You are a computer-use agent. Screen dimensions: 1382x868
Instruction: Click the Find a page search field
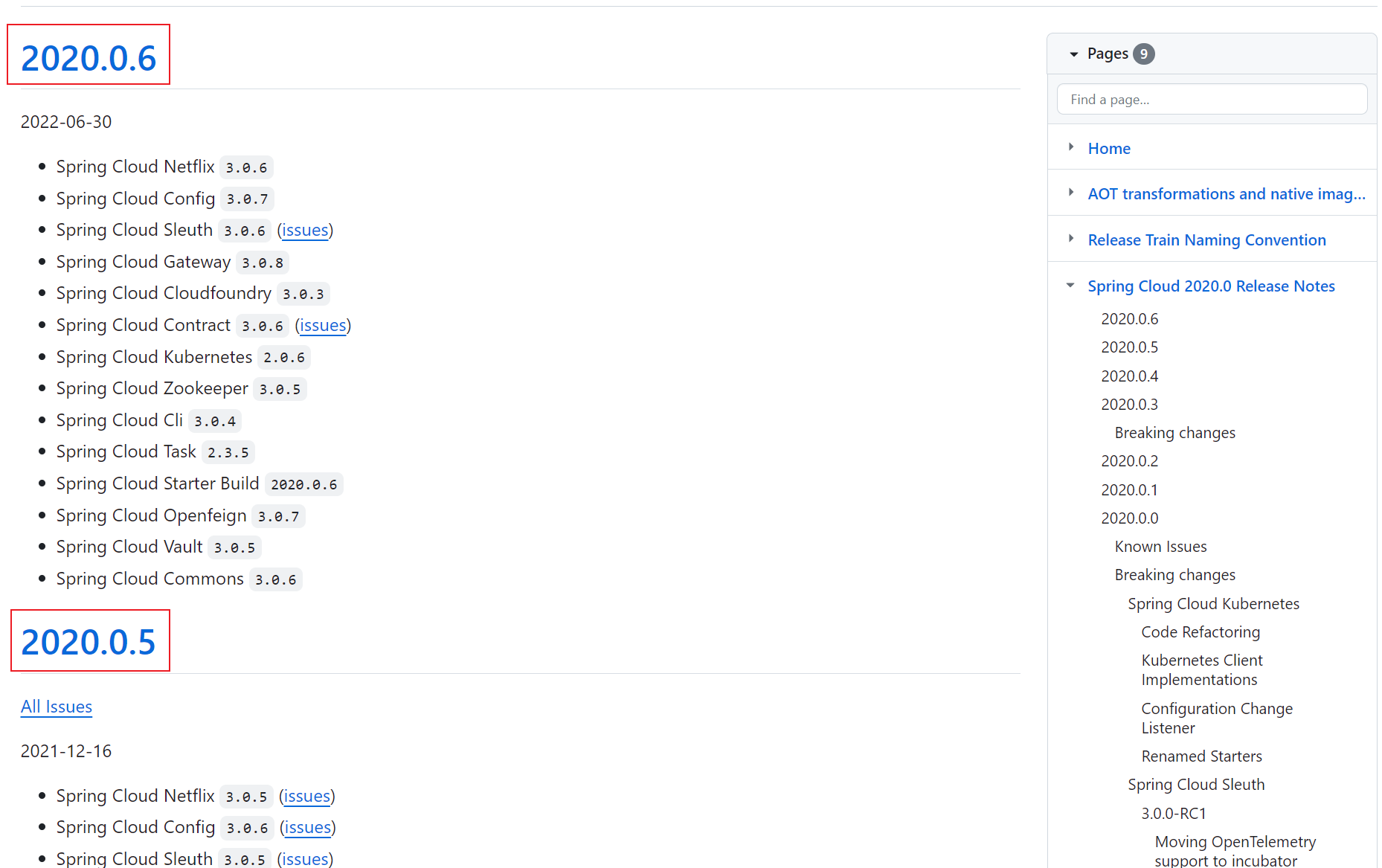coord(1212,100)
